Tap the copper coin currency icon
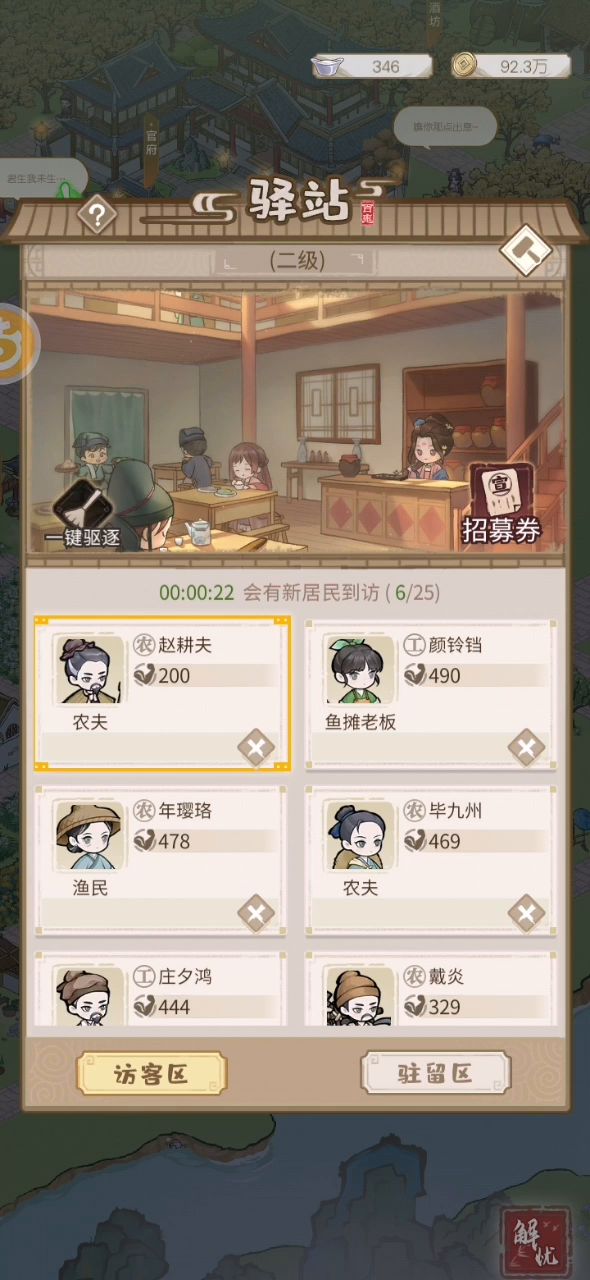Screen dimensions: 590x1280 465,66
